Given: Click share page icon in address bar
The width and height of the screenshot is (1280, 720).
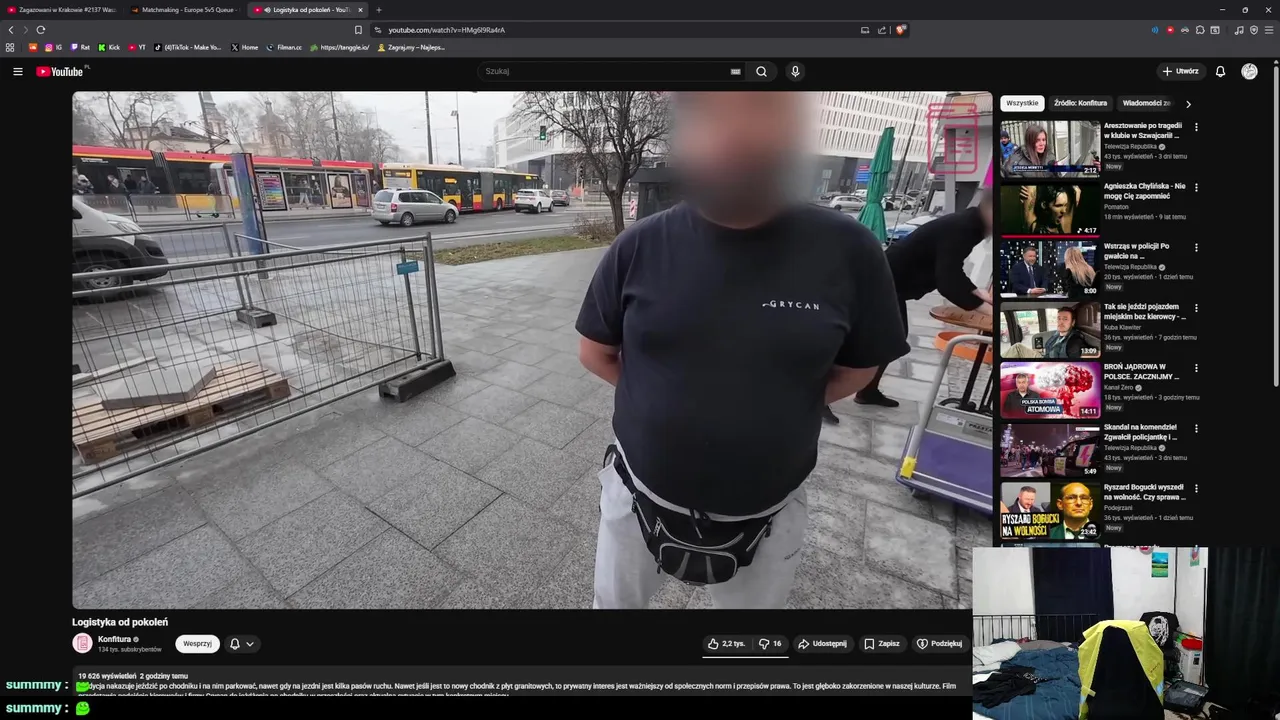Looking at the screenshot, I should point(882,30).
